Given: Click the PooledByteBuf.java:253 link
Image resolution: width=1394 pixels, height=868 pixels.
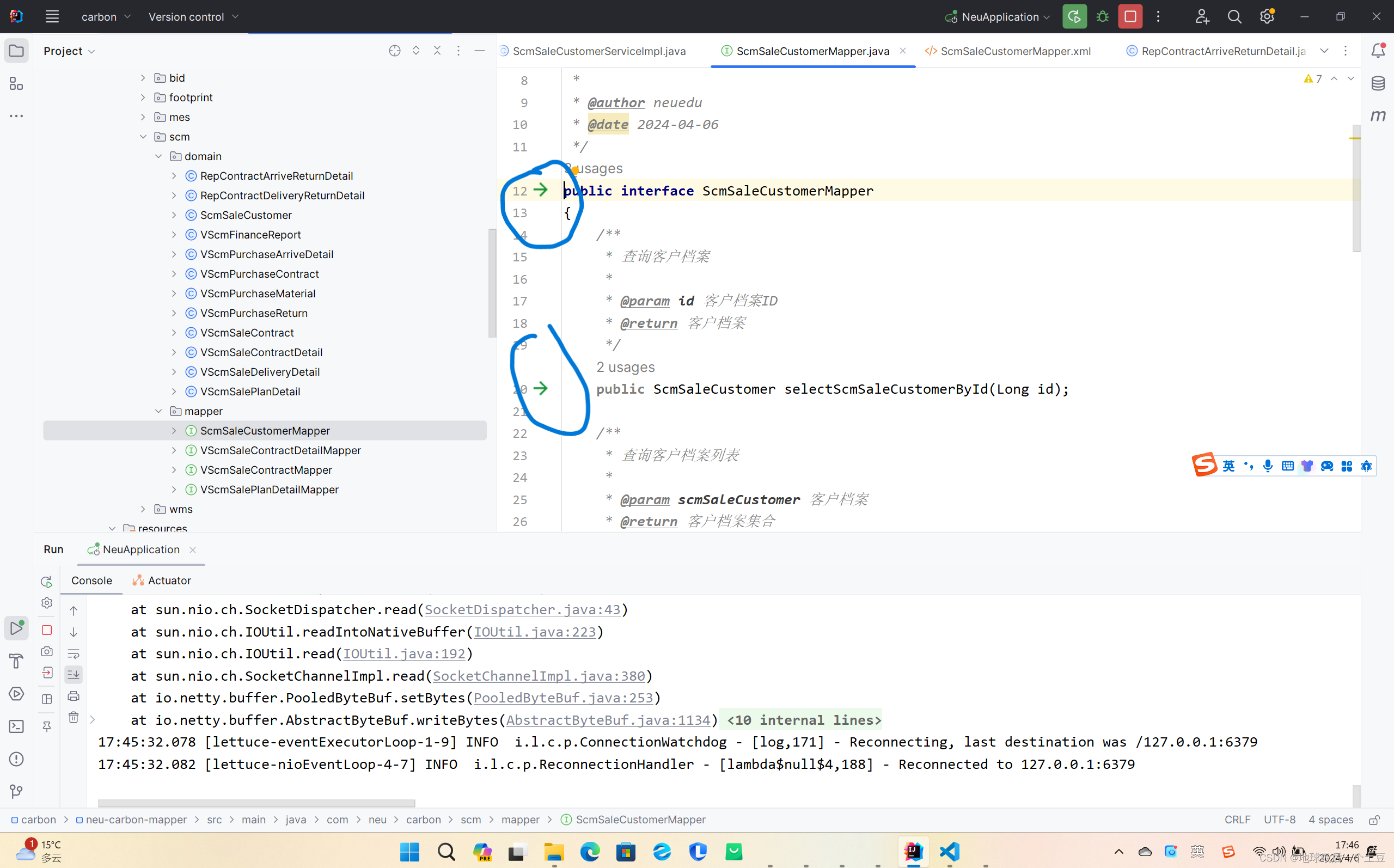Looking at the screenshot, I should pos(563,698).
